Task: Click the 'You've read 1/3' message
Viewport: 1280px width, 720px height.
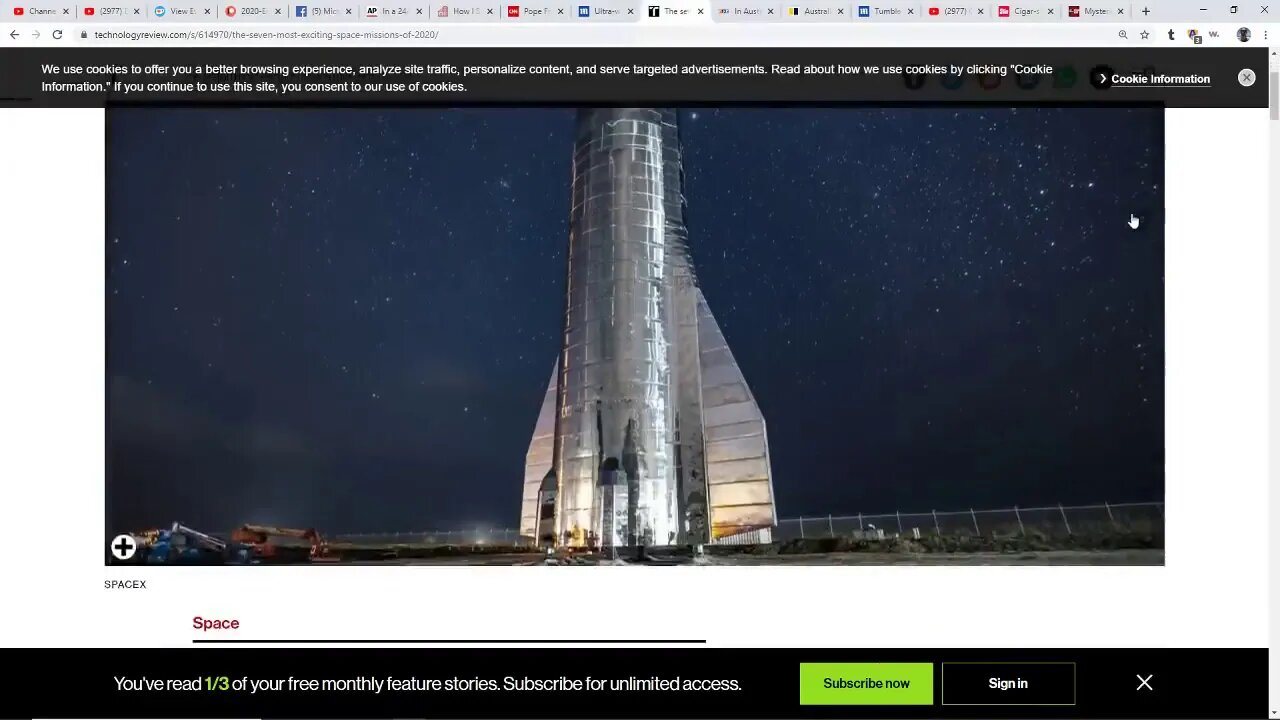Action: point(427,684)
